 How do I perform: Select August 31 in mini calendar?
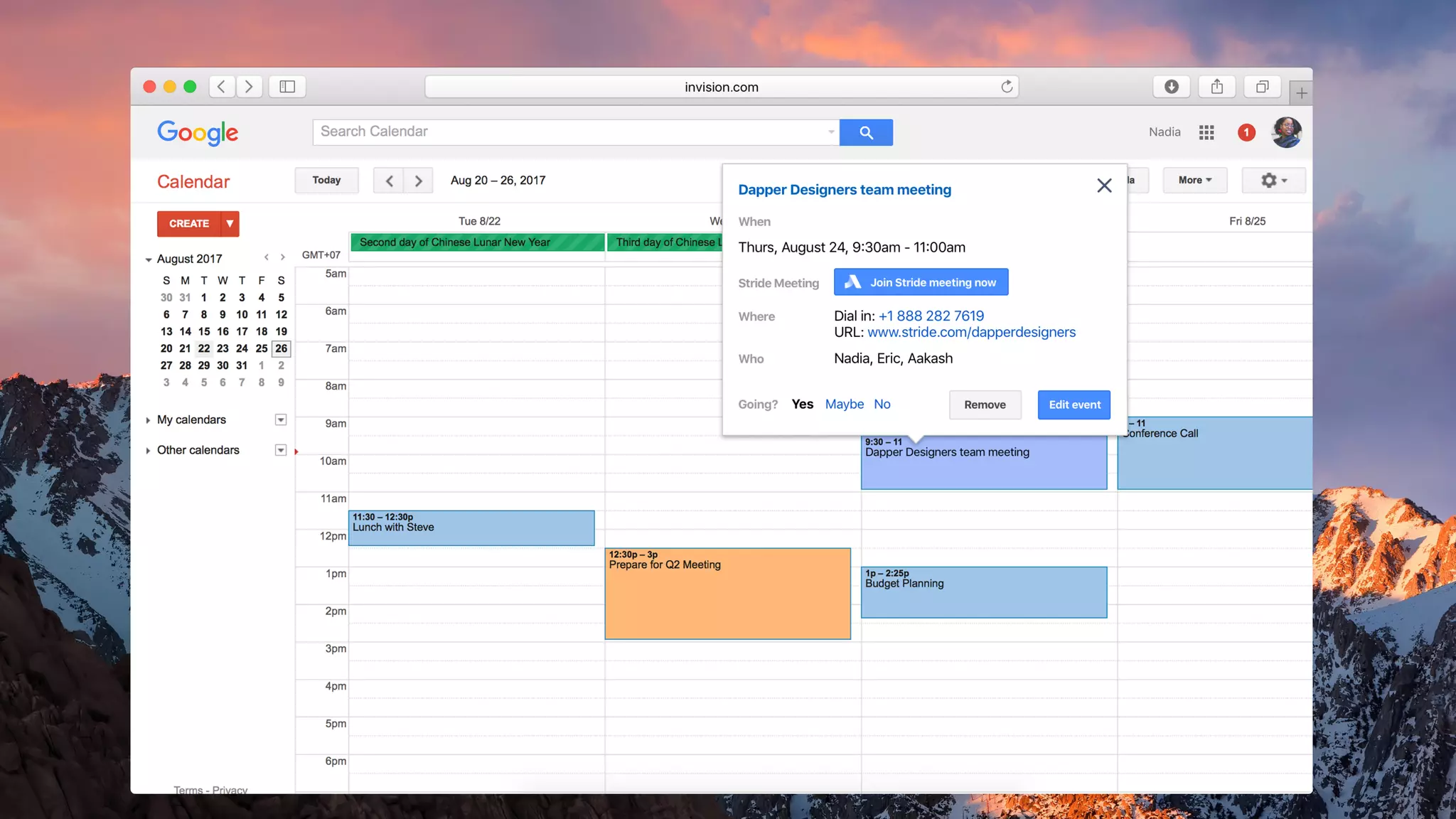coord(242,365)
